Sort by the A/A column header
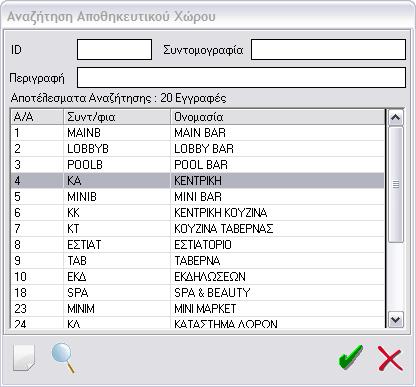The width and height of the screenshot is (416, 387). 37,117
